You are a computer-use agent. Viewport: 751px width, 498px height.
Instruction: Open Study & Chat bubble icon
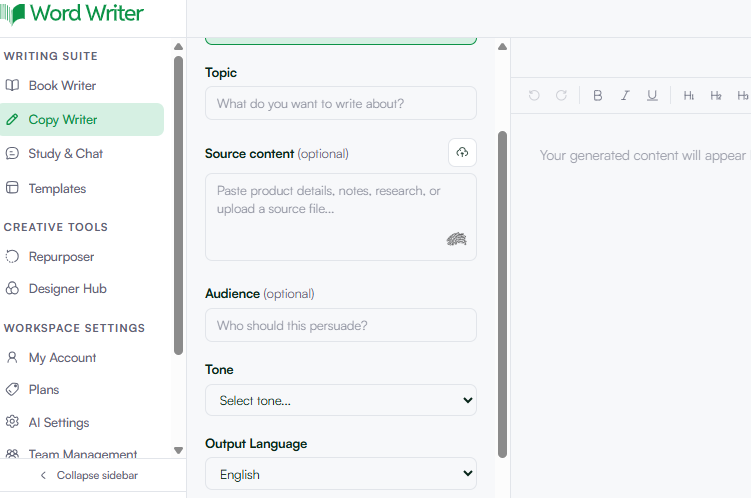[x=12, y=153]
